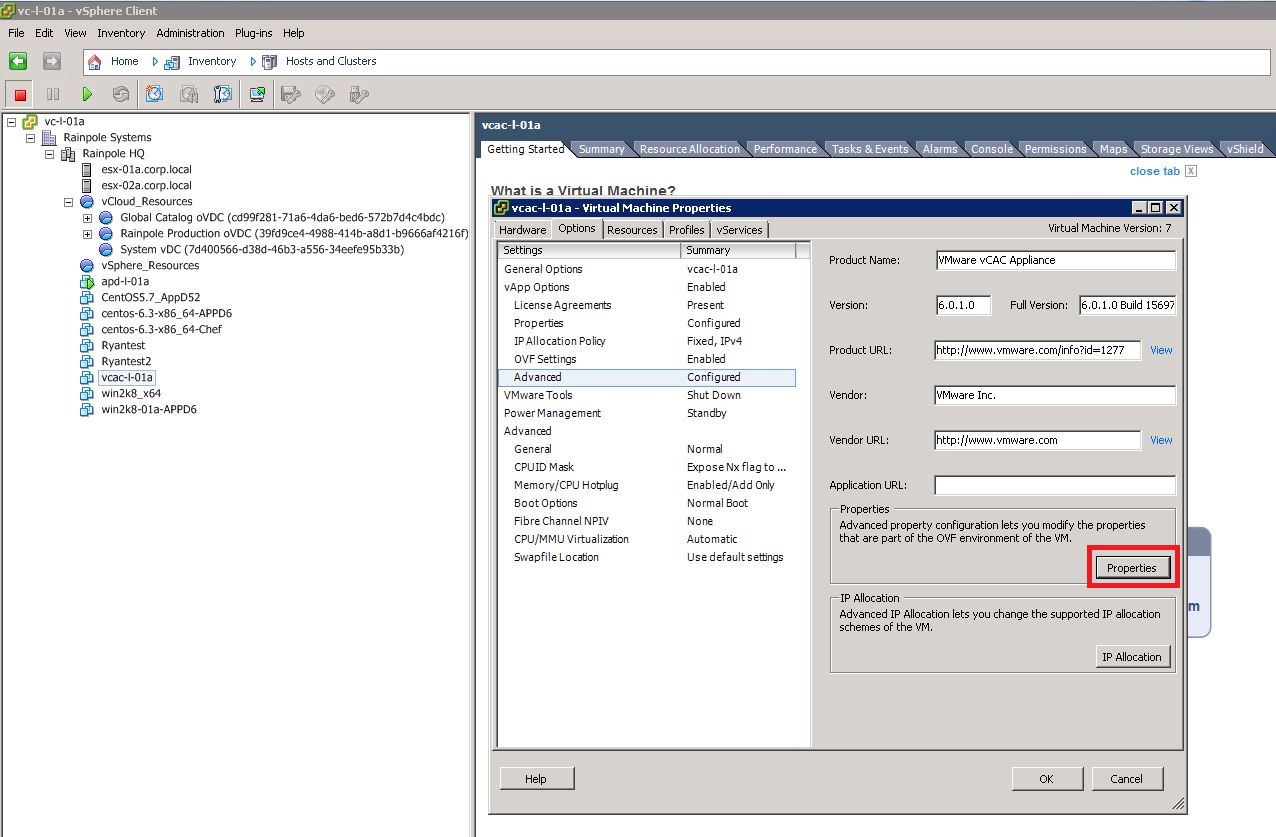Click Cancel in Virtual Machine Properties
This screenshot has height=837, width=1276.
pos(1126,779)
